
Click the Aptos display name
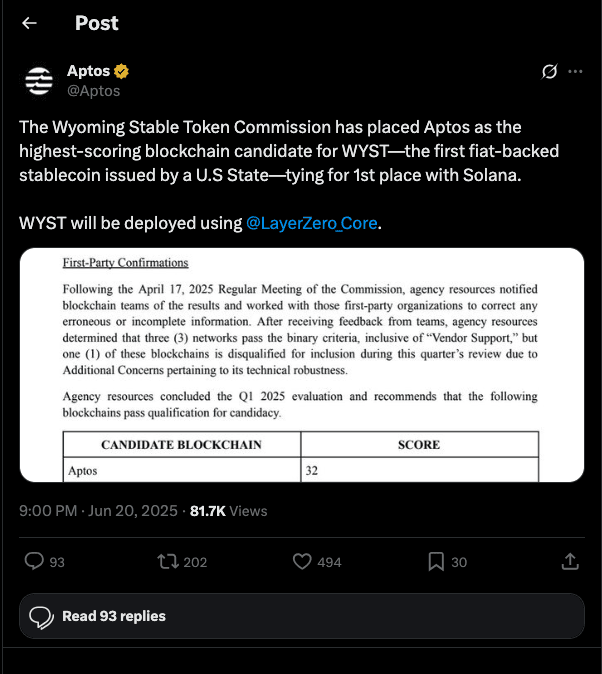tap(88, 72)
